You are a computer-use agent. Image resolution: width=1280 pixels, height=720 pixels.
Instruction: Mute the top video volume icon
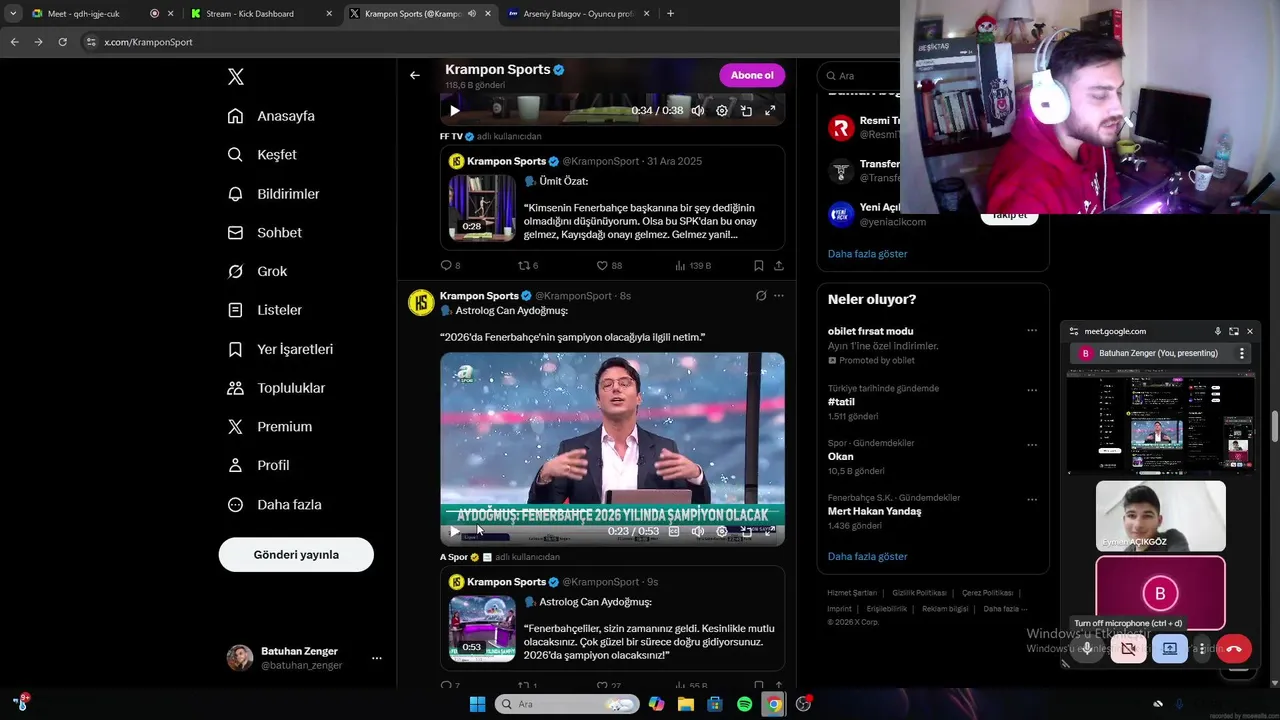[x=698, y=111]
